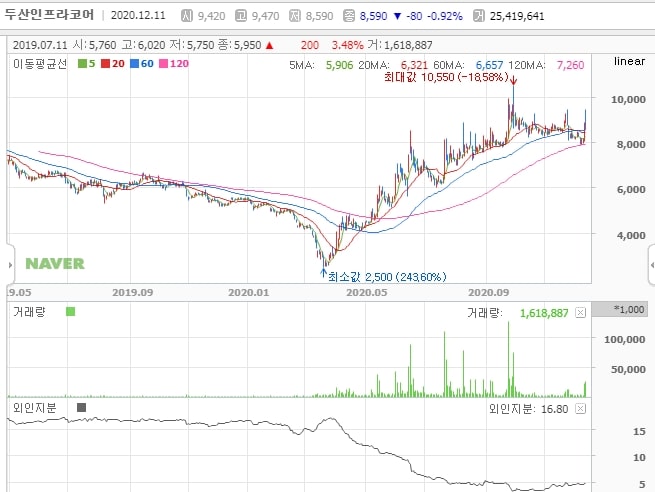This screenshot has width=655, height=492.
Task: Click the 이동평균선 label
Action: pos(40,63)
